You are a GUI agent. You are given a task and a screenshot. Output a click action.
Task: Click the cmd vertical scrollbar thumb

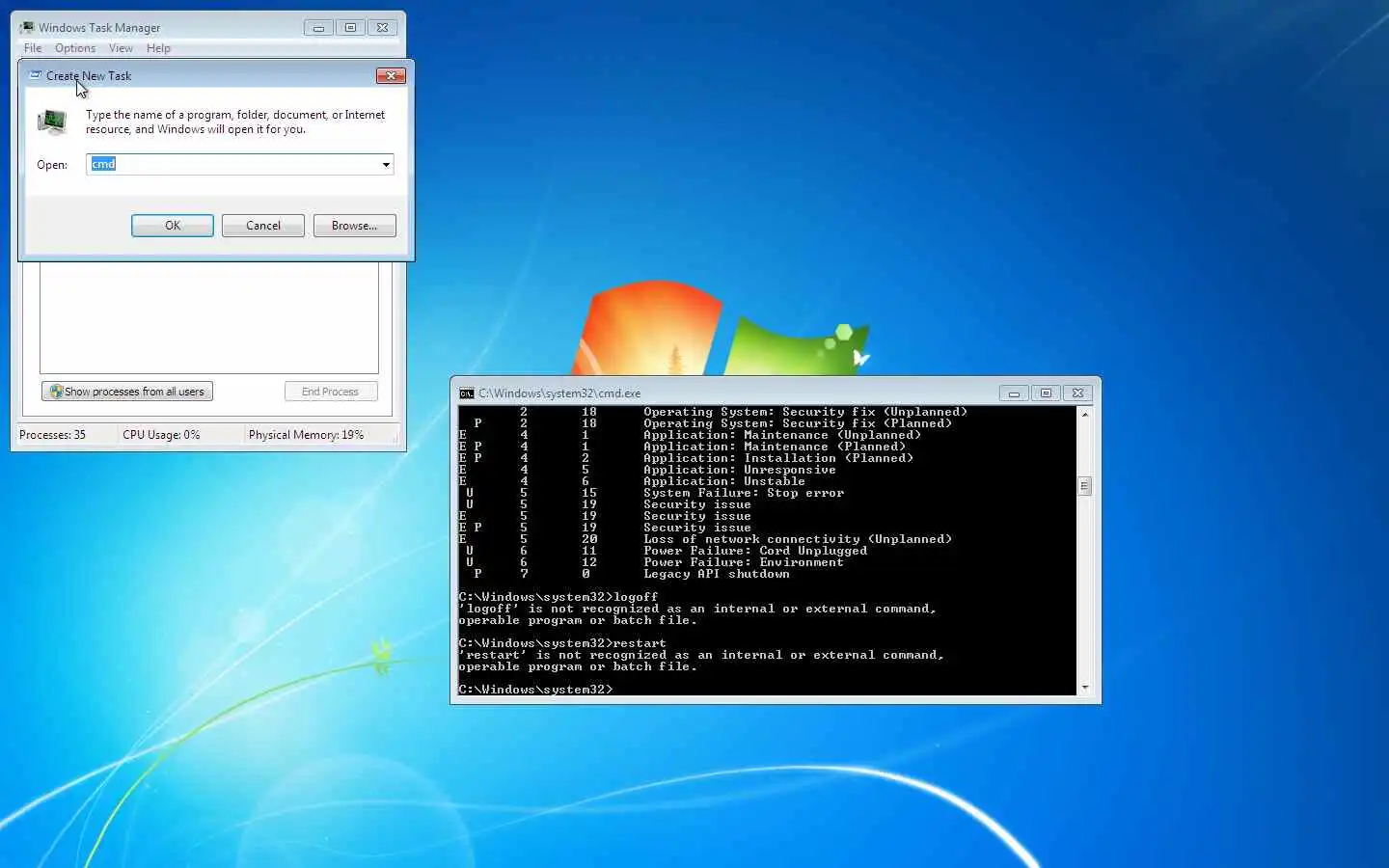tap(1085, 486)
